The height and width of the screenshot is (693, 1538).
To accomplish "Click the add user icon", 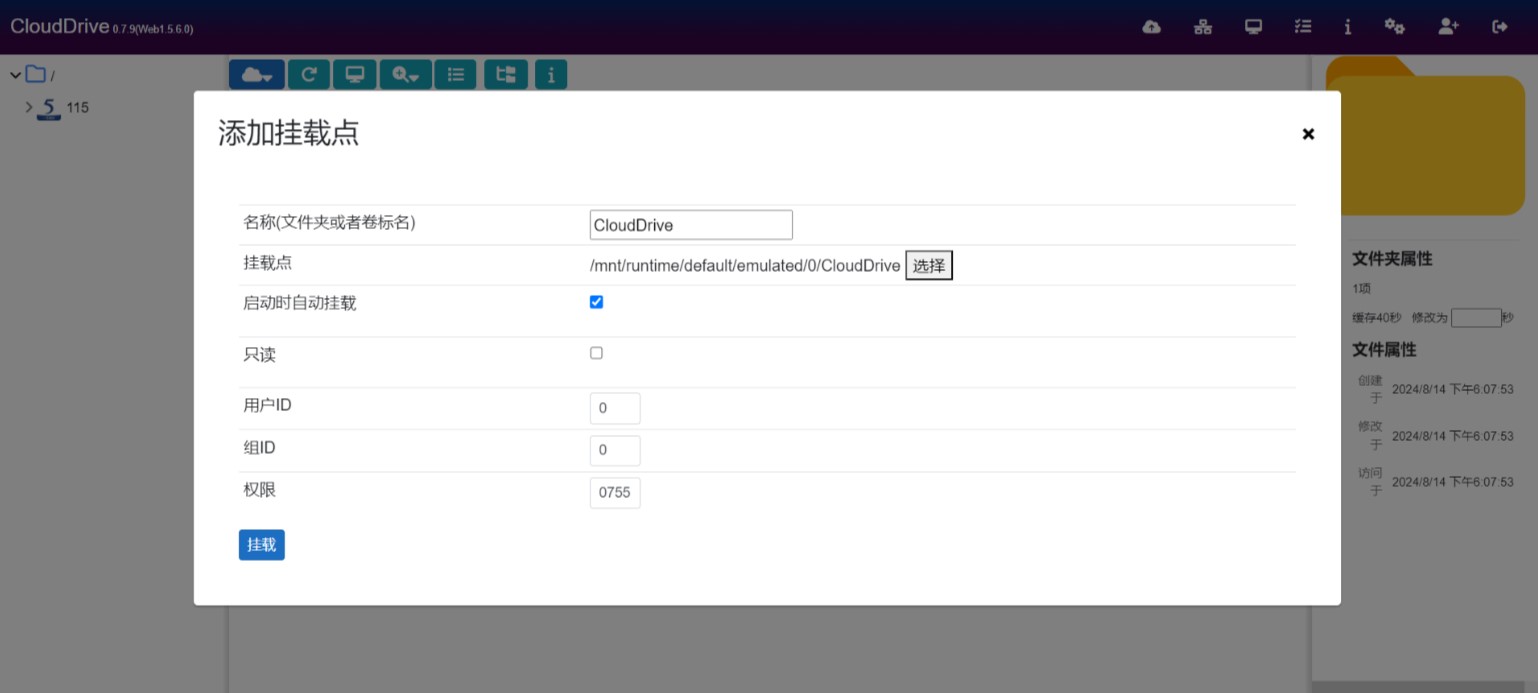I will point(1448,27).
